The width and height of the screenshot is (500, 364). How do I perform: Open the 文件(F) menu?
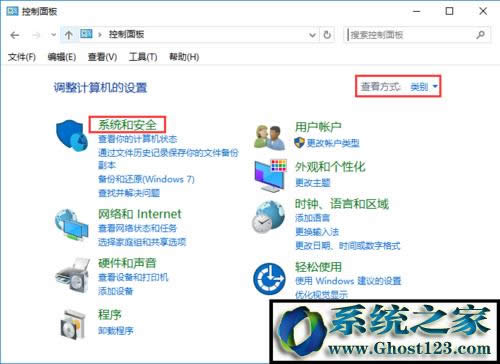coord(22,57)
